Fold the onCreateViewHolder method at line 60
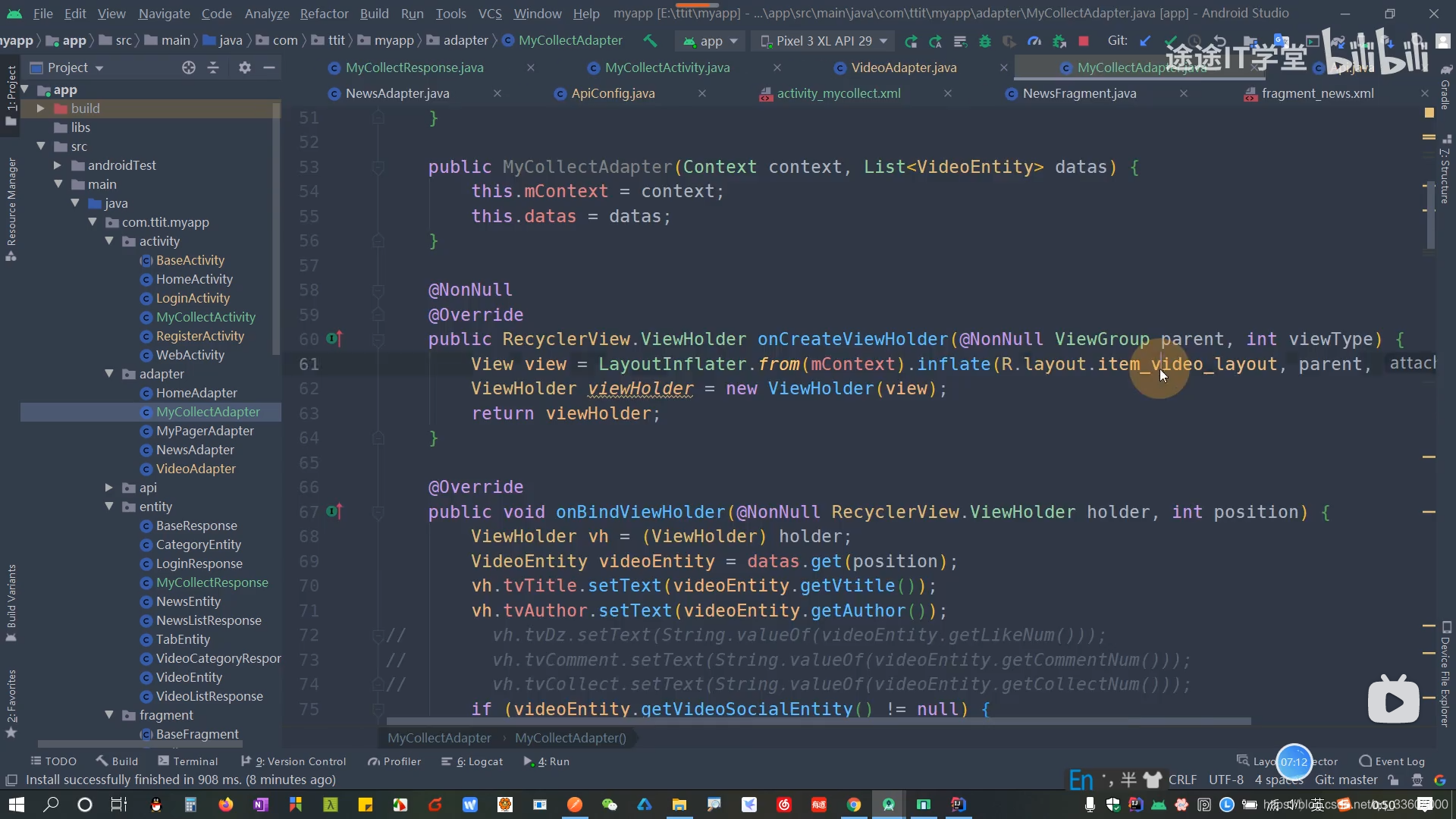Image resolution: width=1456 pixels, height=819 pixels. pos(378,339)
